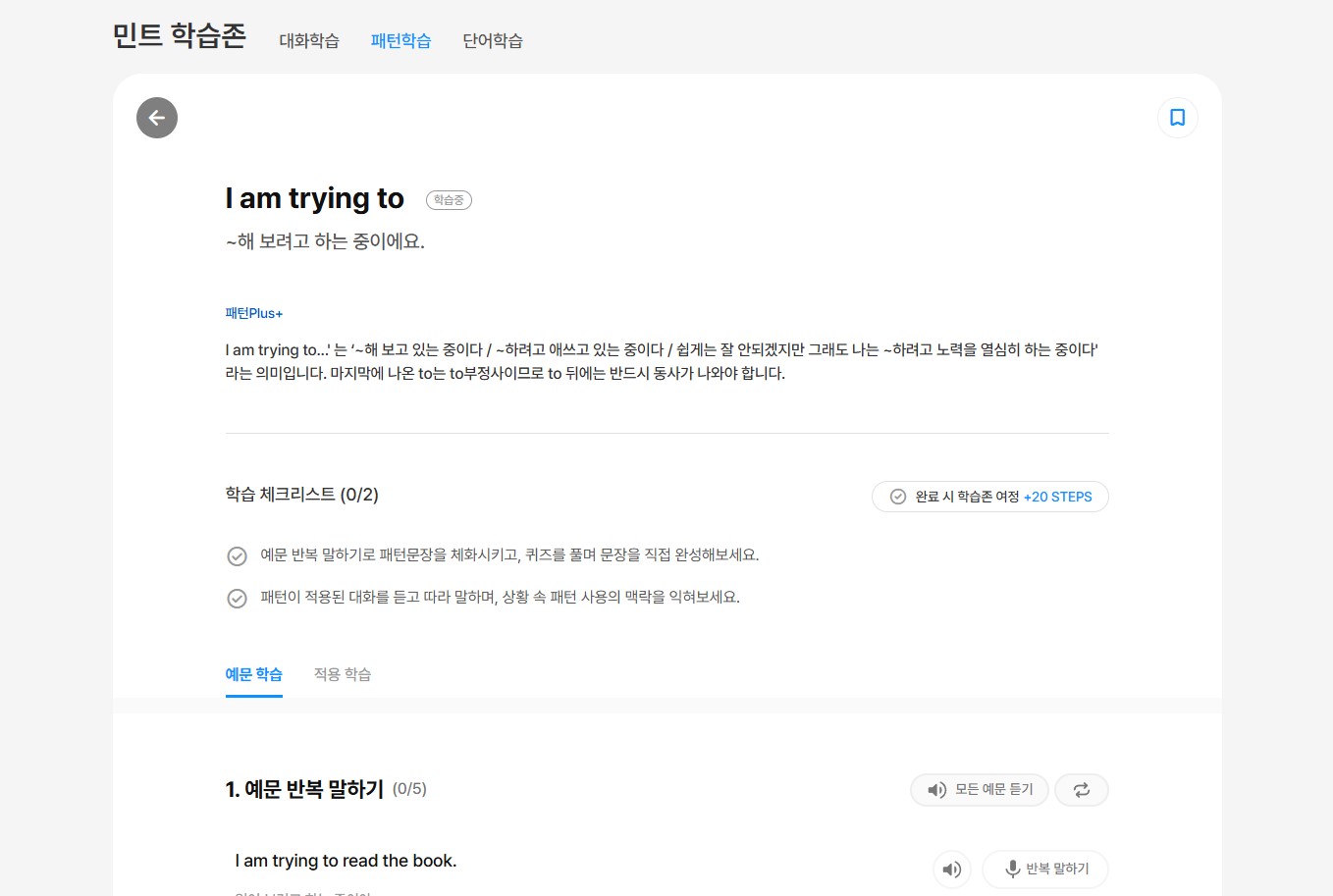Click the 완료 시 학습존 여정 +20 STEPS badge
This screenshot has height=896, width=1333.
click(x=989, y=497)
